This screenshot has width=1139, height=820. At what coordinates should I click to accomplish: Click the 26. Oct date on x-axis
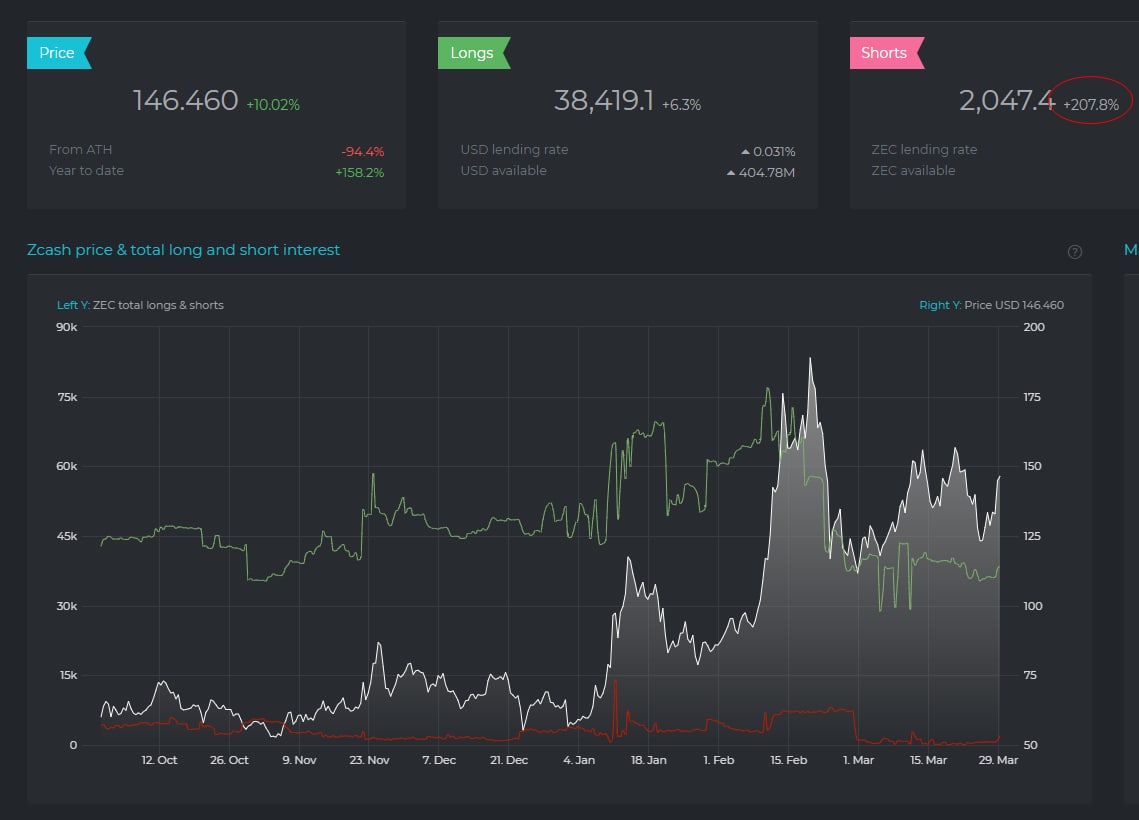229,760
